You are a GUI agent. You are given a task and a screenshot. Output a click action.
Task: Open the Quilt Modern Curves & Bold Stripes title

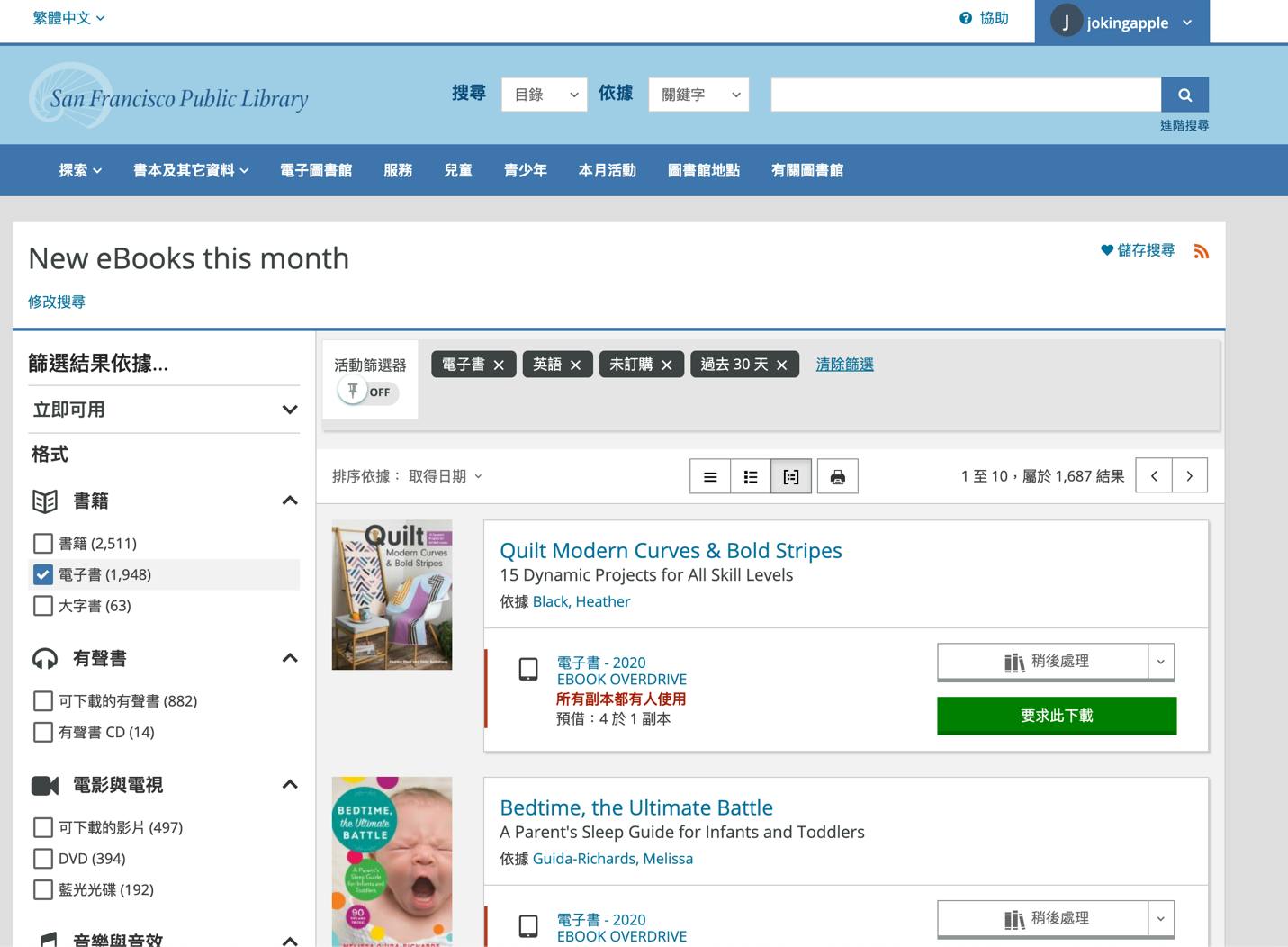point(671,550)
